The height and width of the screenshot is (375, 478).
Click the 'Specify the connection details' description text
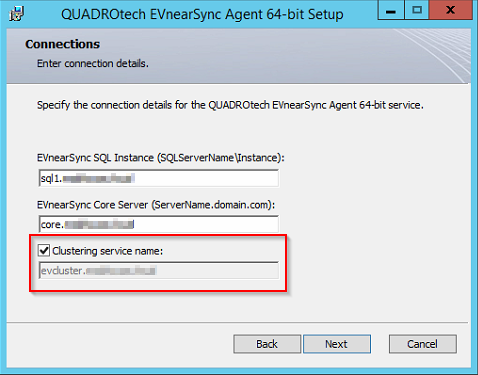click(x=230, y=105)
